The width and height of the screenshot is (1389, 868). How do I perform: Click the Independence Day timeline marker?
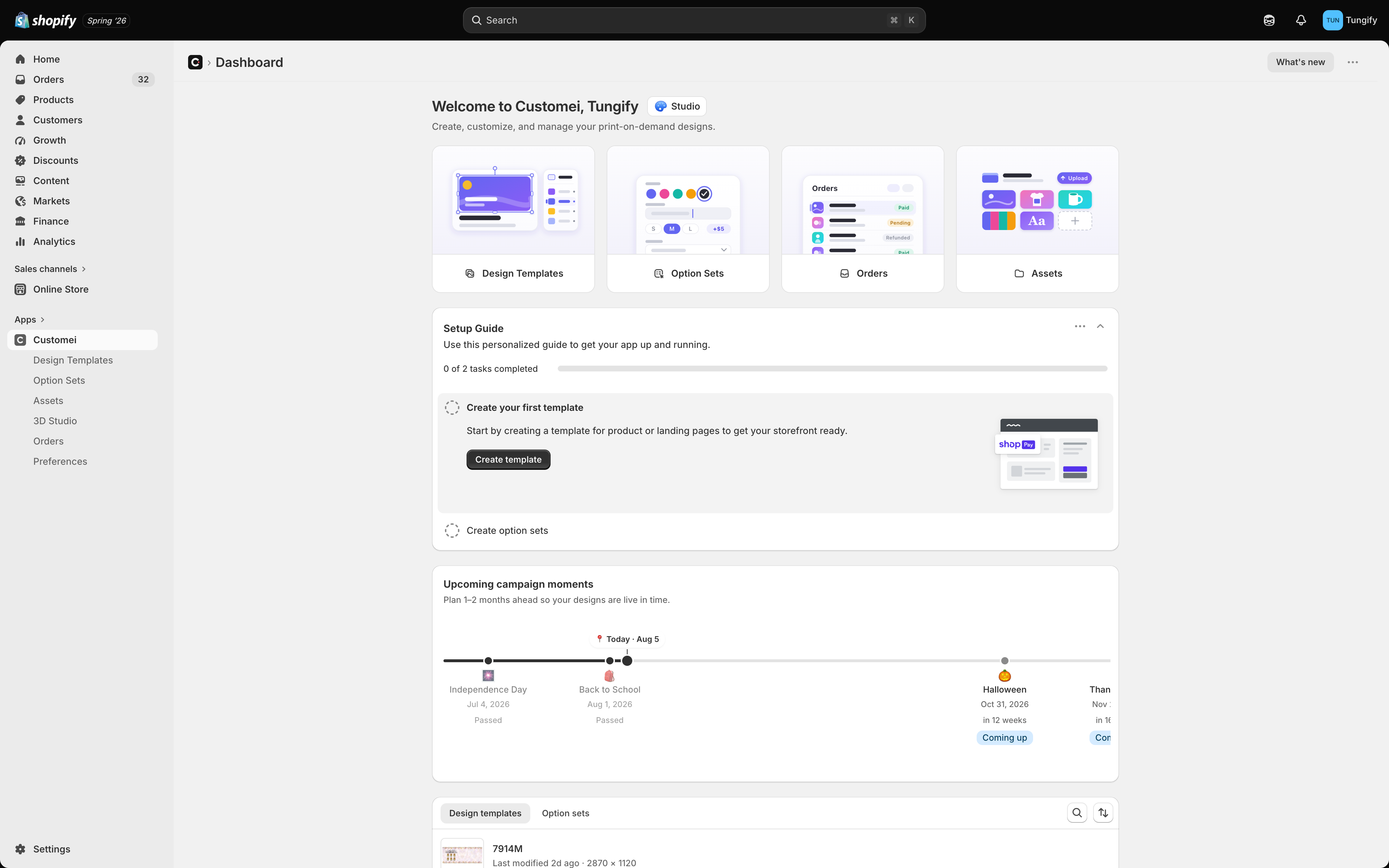pos(488,661)
